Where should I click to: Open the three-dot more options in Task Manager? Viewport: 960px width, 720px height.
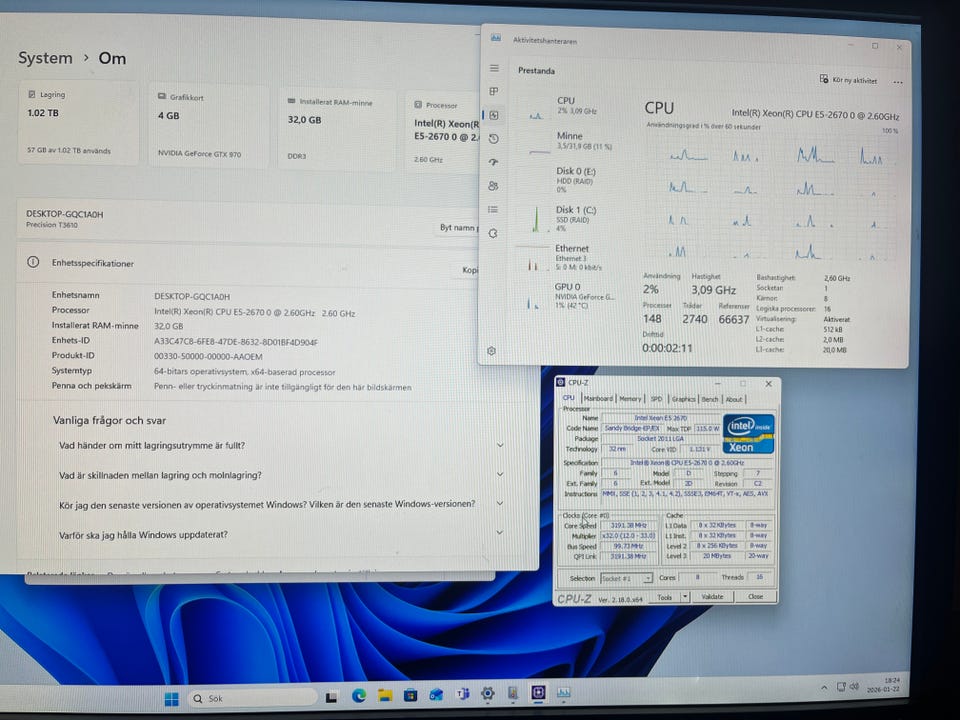click(x=897, y=82)
